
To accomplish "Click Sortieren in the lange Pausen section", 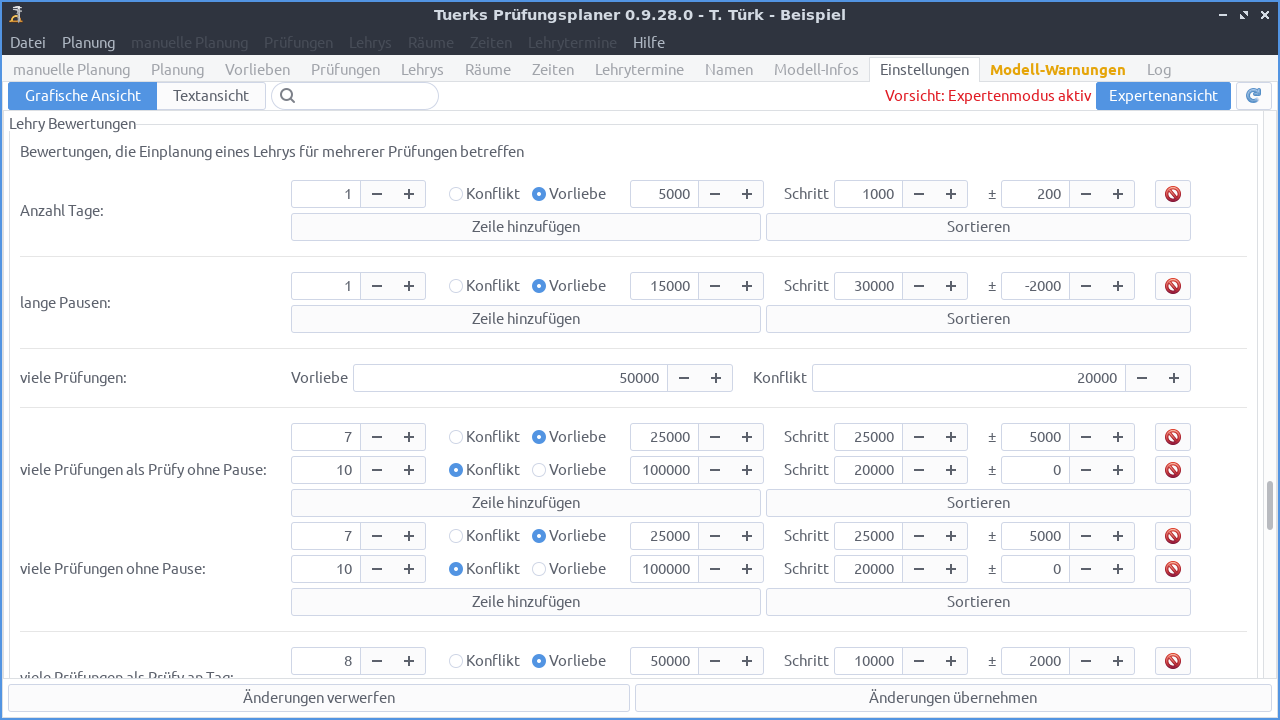I will 977,318.
